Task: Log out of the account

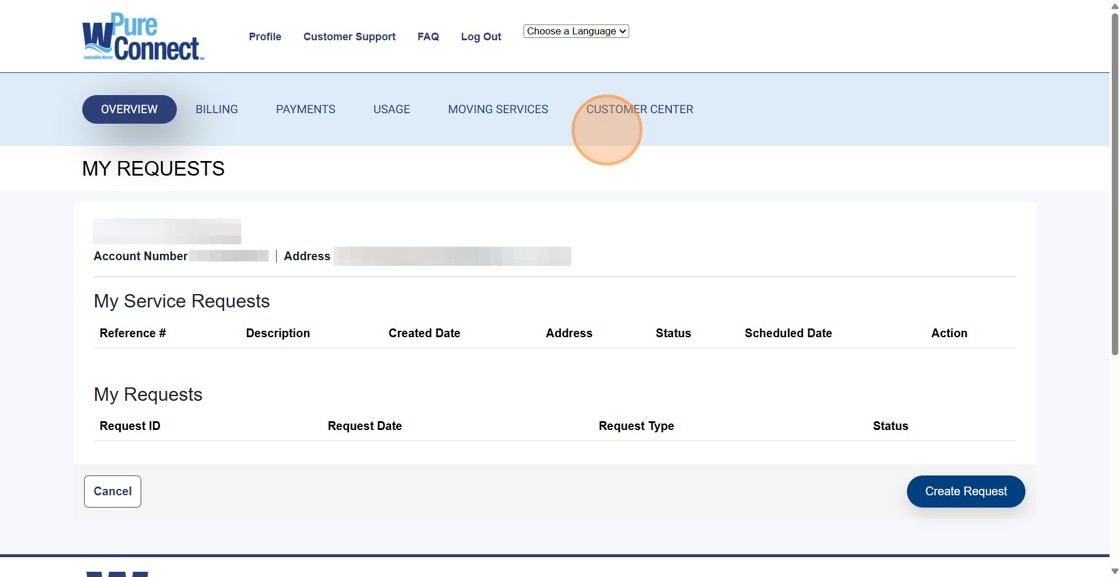Action: tap(480, 36)
